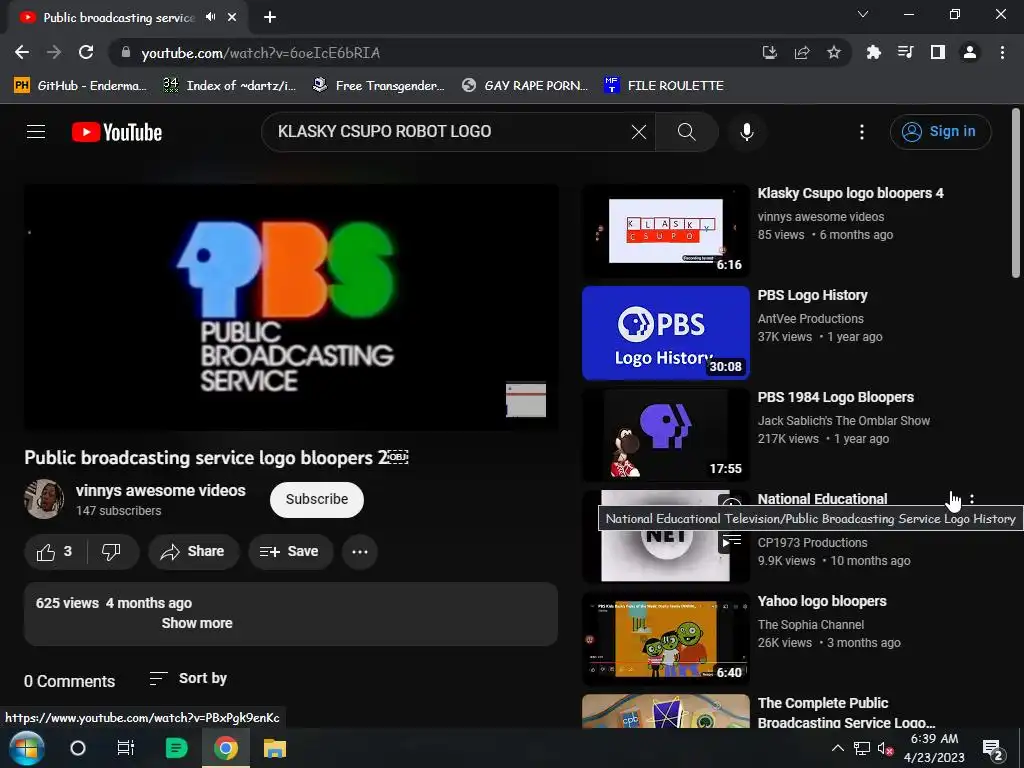The width and height of the screenshot is (1024, 768).
Task: Expand description with Show more
Action: [197, 623]
